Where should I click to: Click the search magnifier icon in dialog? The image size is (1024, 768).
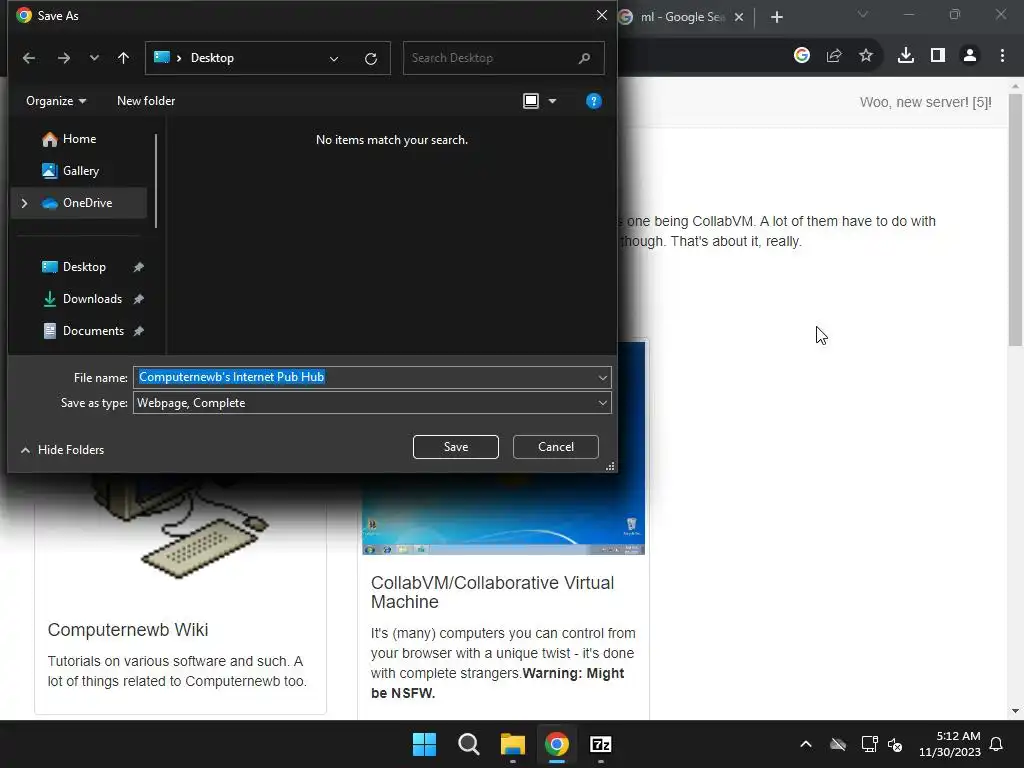point(584,58)
